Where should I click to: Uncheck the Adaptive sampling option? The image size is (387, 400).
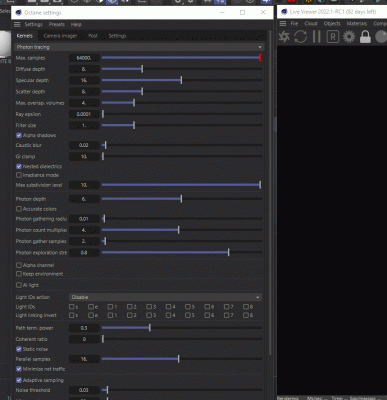[x=19, y=380]
